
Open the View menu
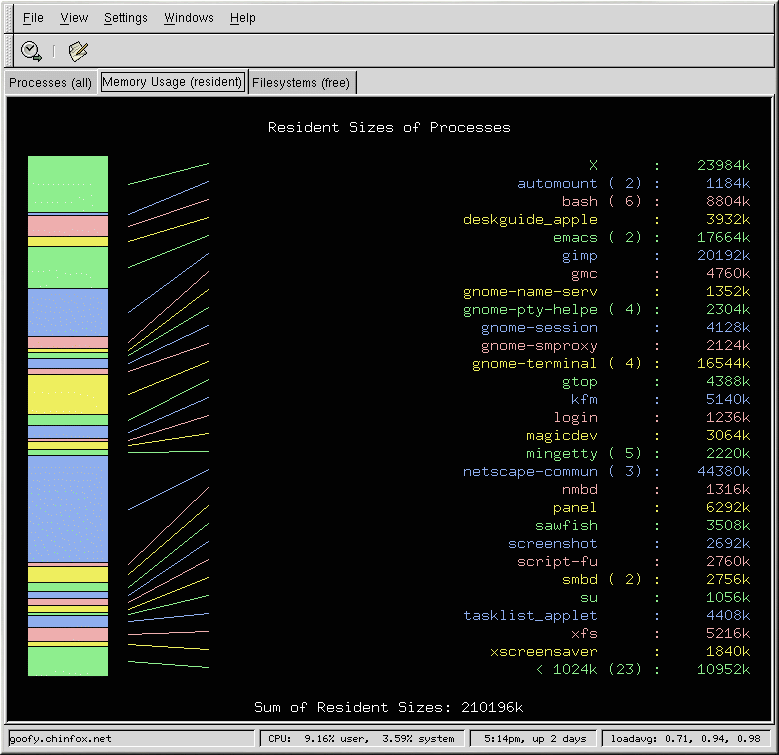tap(74, 18)
